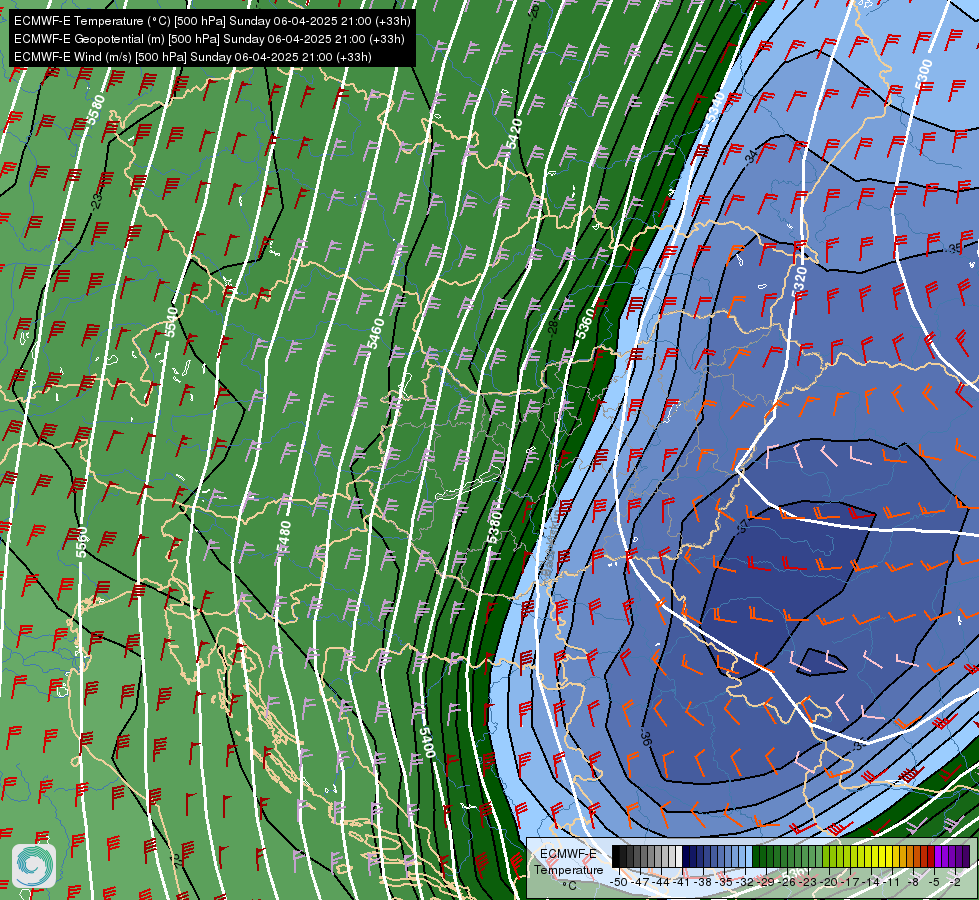Image resolution: width=979 pixels, height=900 pixels.
Task: Click the 5480 geopotential contour label
Action: (284, 537)
